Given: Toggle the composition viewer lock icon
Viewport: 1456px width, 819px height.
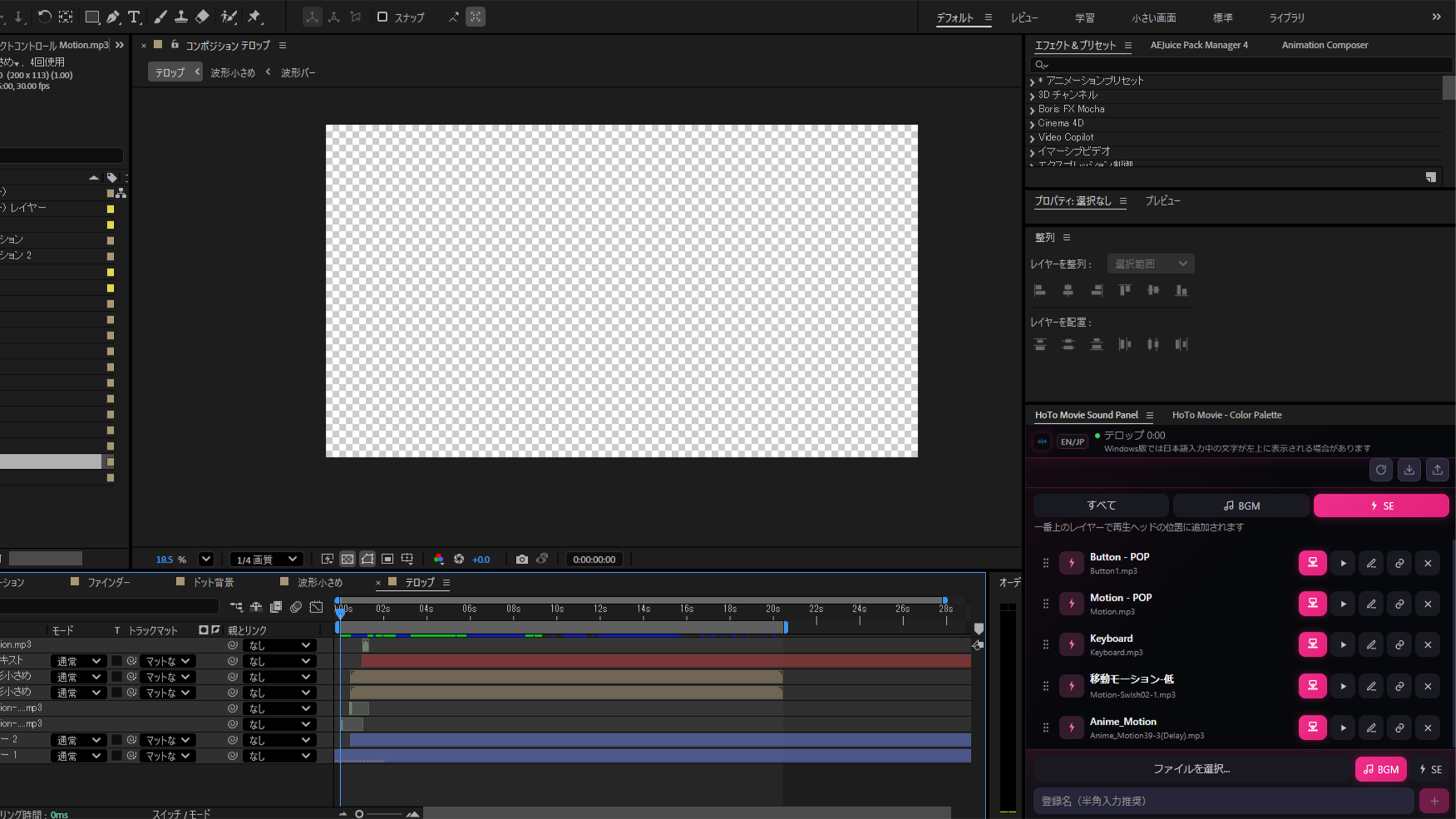Looking at the screenshot, I should pos(175,44).
